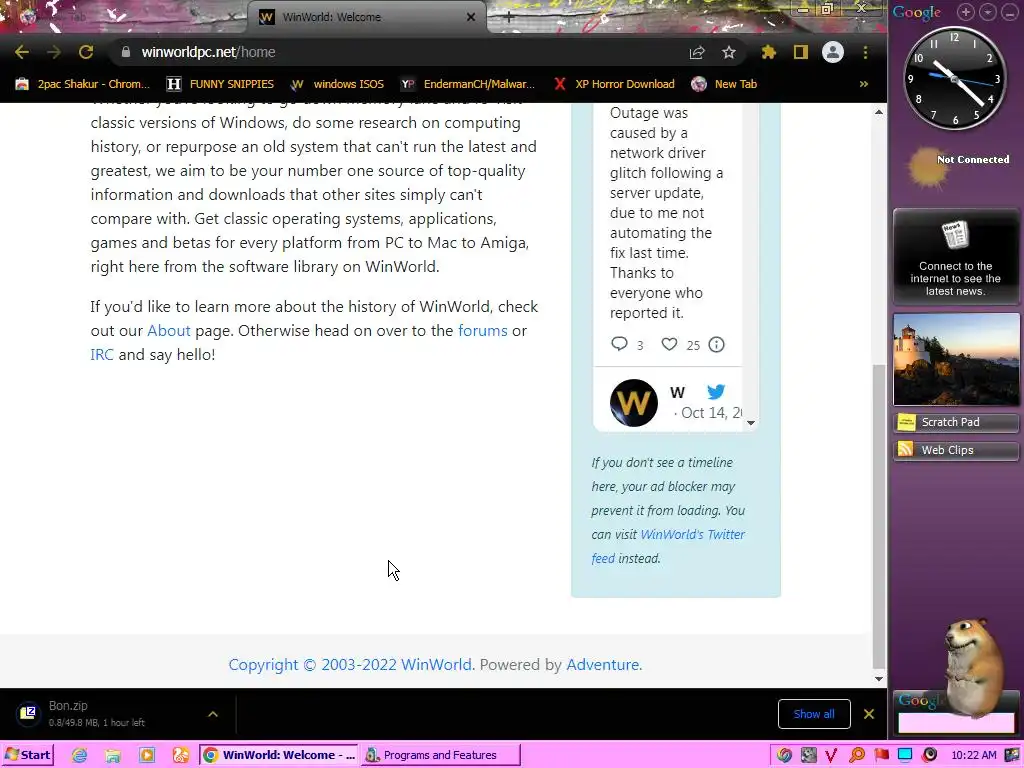Open the FUNNY SNIPPIES bookmark
The height and width of the screenshot is (768, 1024).
[220, 84]
